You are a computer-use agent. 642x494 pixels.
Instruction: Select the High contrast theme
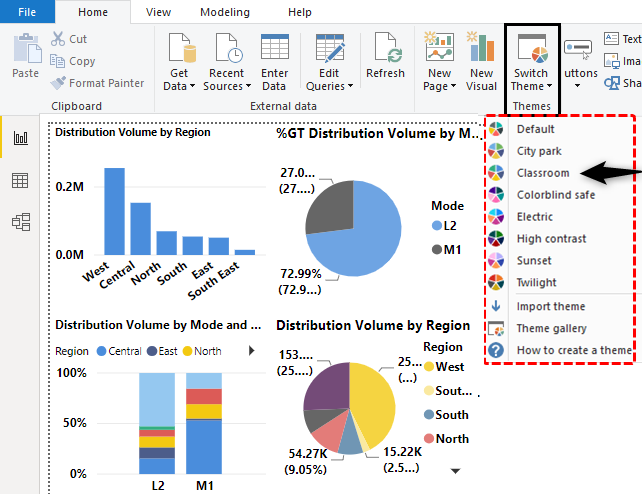coord(551,239)
